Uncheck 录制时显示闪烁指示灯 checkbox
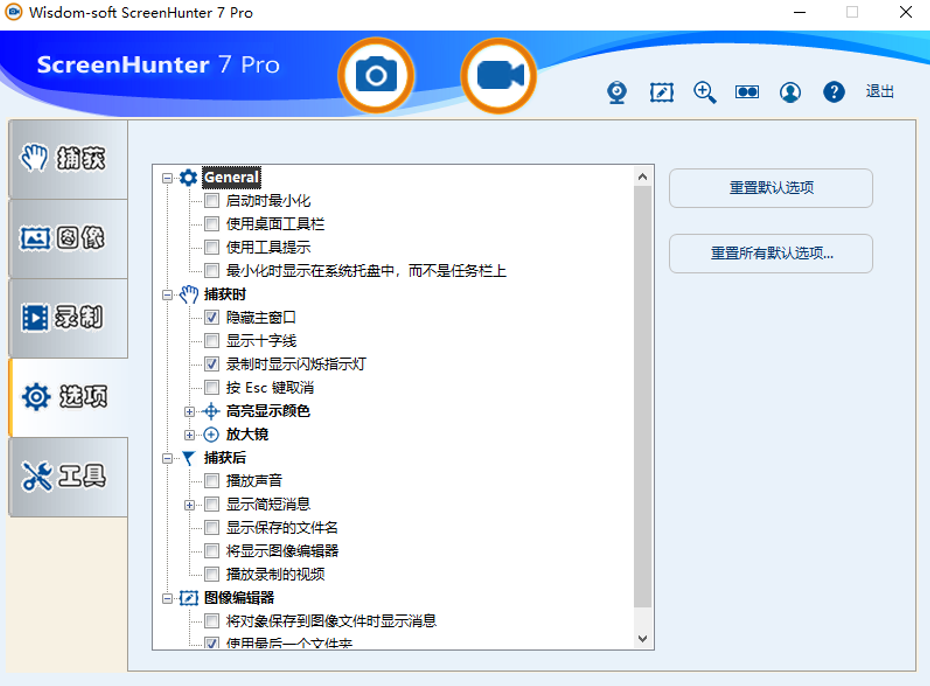 pos(212,364)
